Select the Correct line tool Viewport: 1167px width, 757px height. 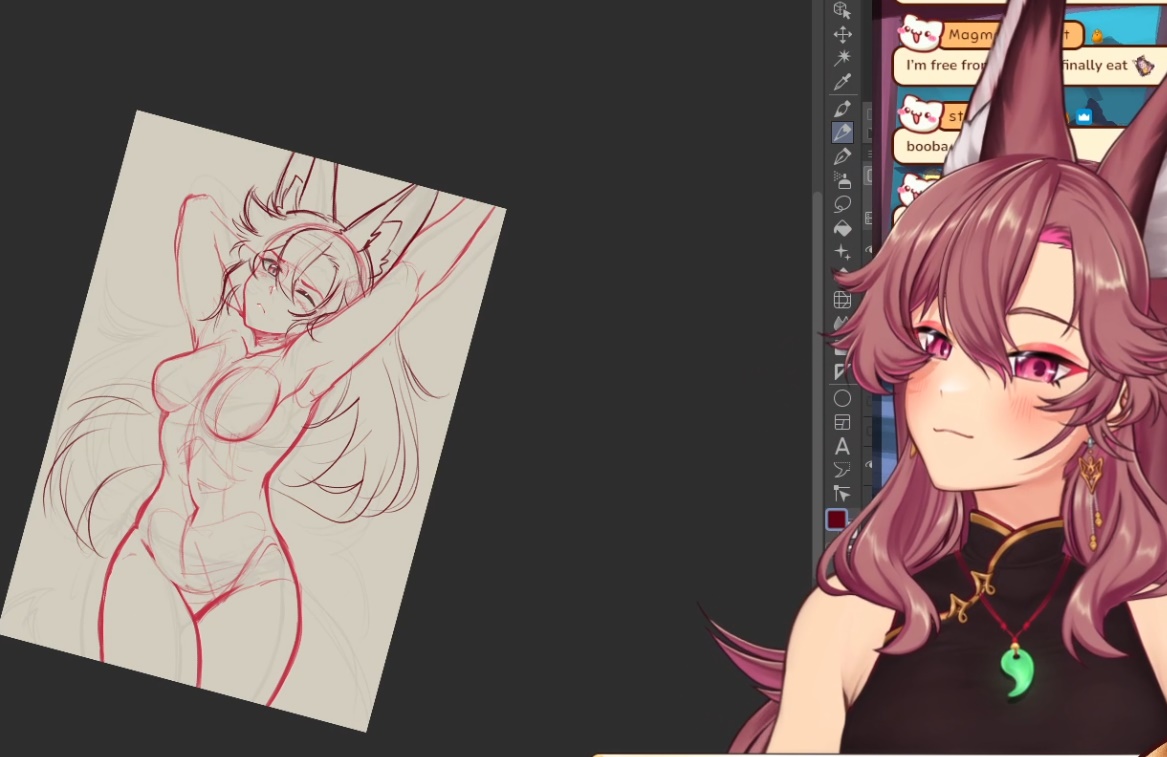pyautogui.click(x=843, y=494)
